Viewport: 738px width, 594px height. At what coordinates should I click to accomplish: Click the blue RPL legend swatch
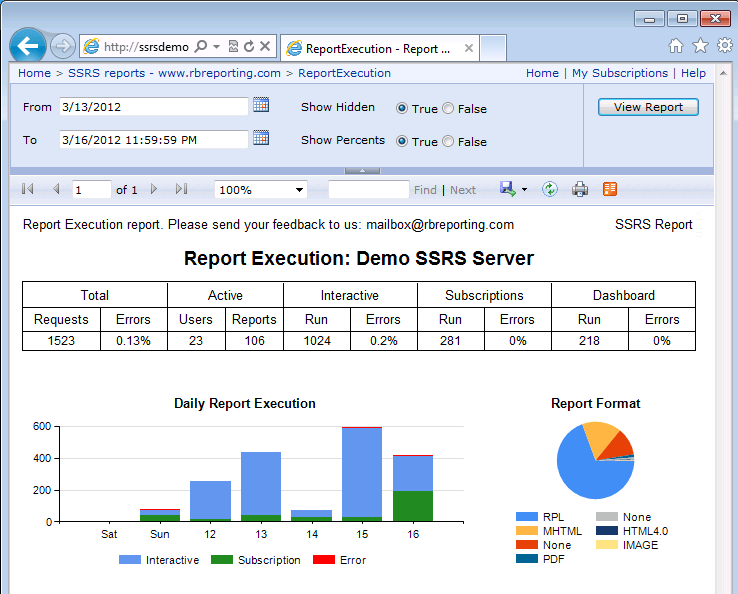coord(526,517)
